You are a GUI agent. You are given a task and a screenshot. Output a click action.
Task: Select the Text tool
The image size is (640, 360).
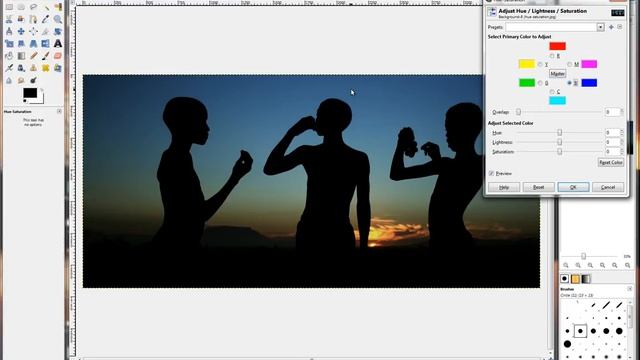[58, 44]
